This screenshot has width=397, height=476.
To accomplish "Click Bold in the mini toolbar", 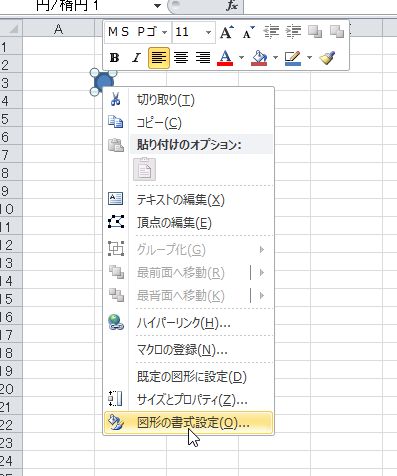I will coord(114,58).
